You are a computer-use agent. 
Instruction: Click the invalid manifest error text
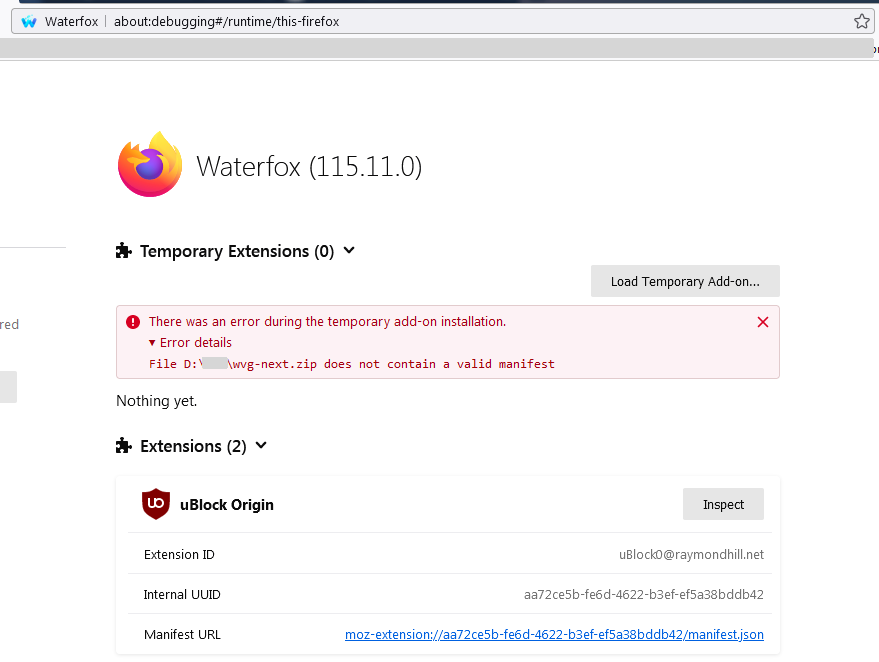(351, 364)
